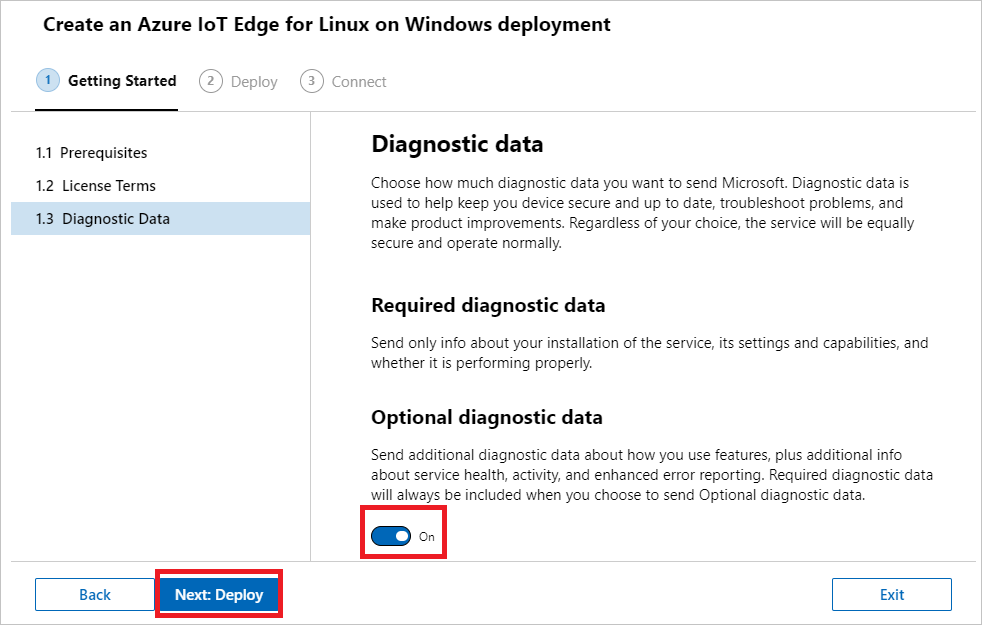Select 1.3 Diagnostic Data sidebar item

[x=103, y=219]
